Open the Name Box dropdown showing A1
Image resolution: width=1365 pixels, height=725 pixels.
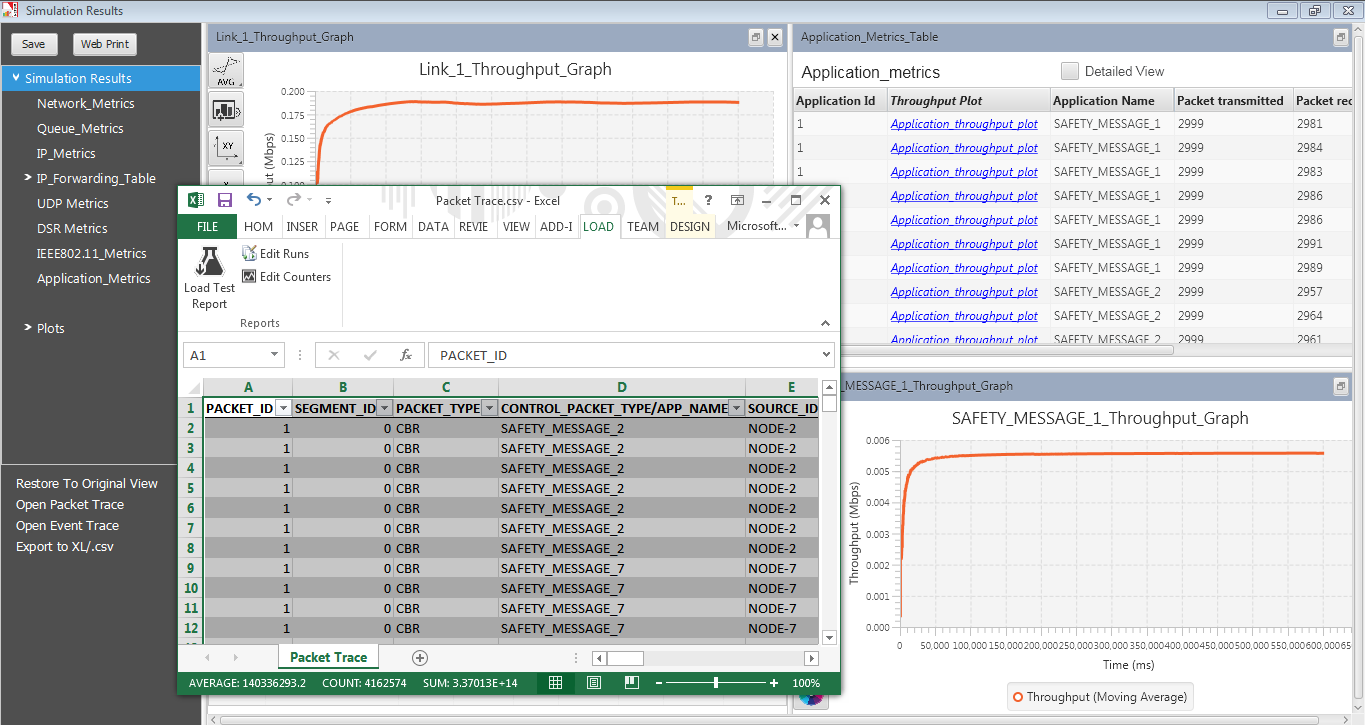point(276,355)
